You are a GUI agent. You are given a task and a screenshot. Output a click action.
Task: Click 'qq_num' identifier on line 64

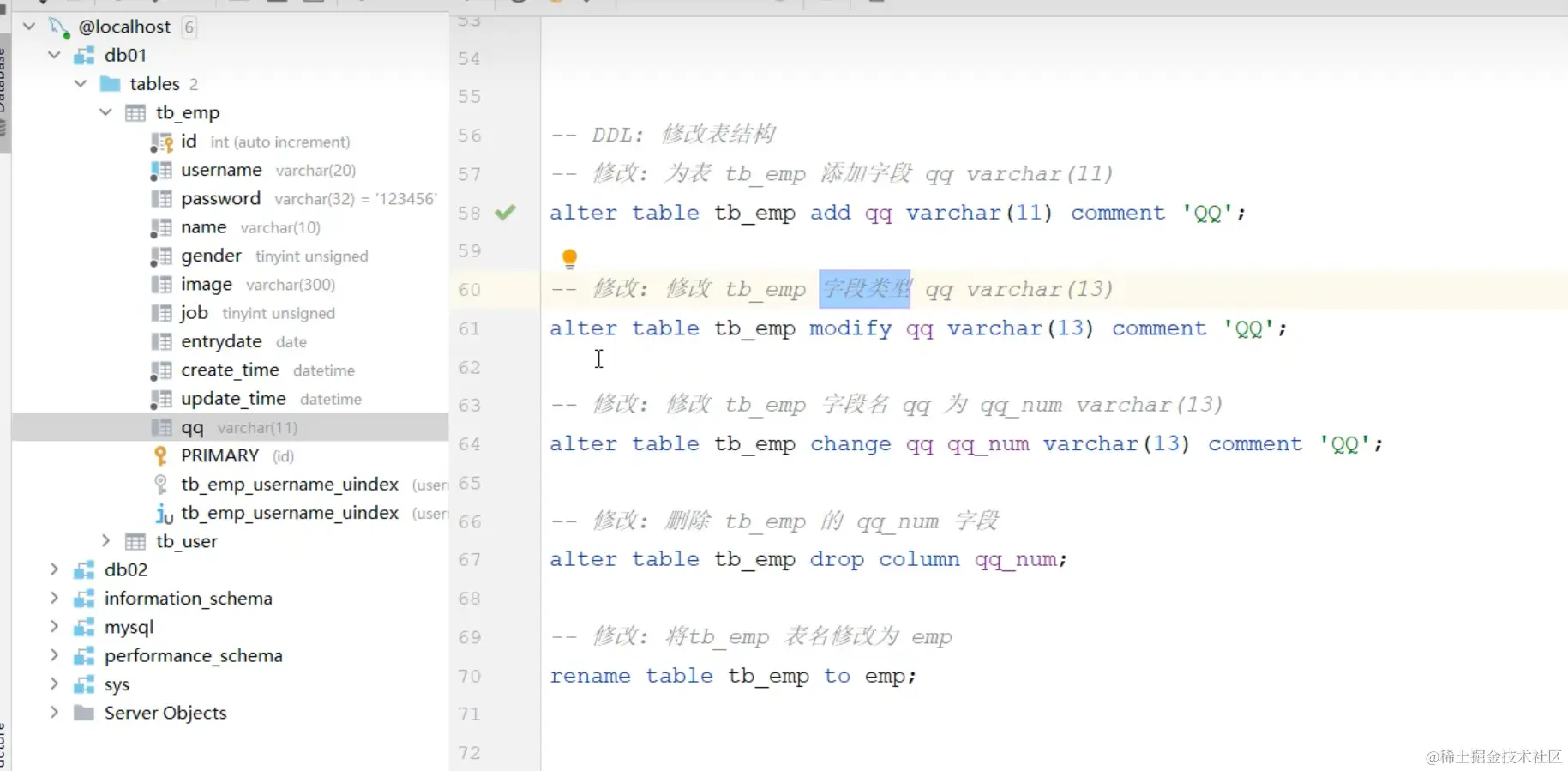[988, 444]
